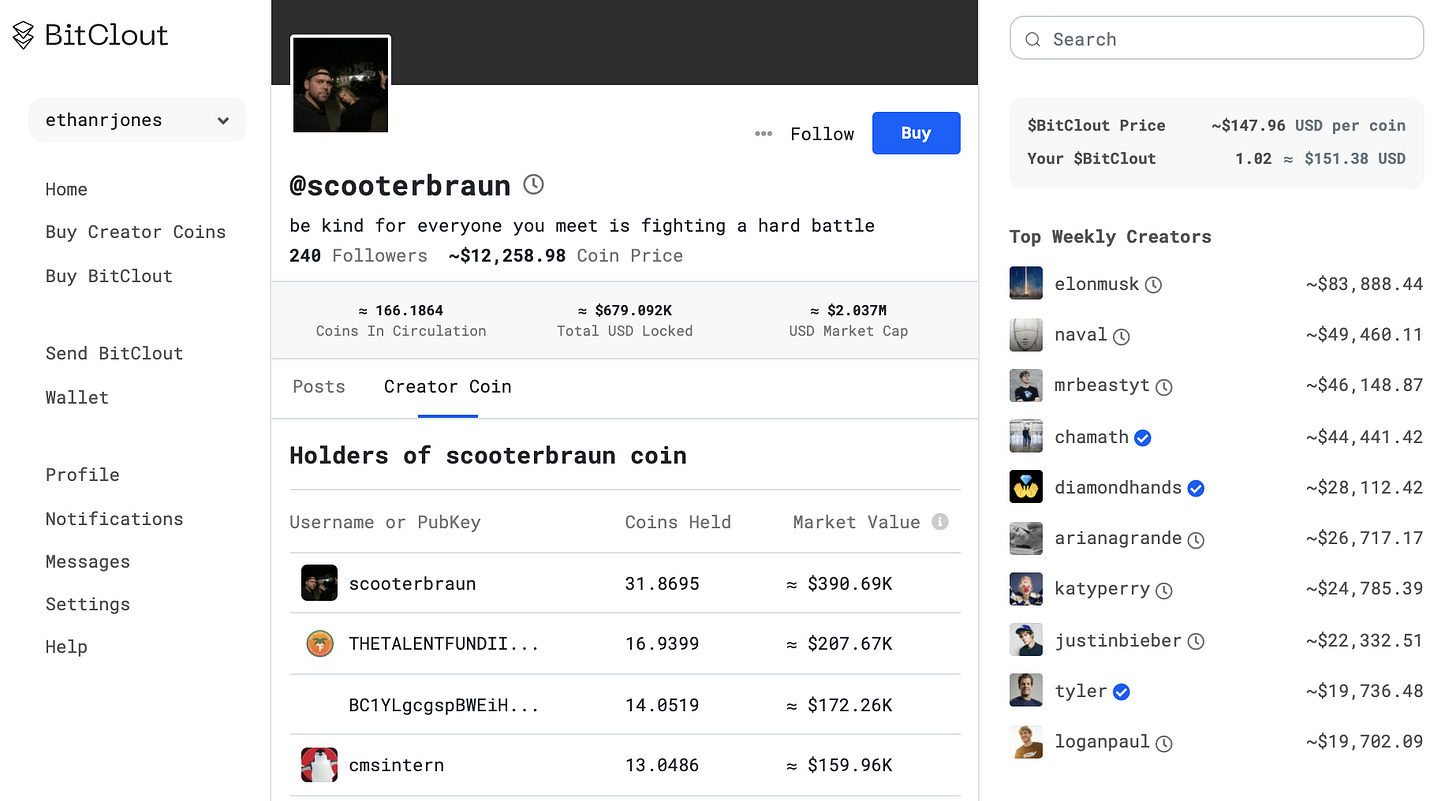The image size is (1456, 801).
Task: Click the scooterbraun holder row avatar
Action: (x=319, y=583)
